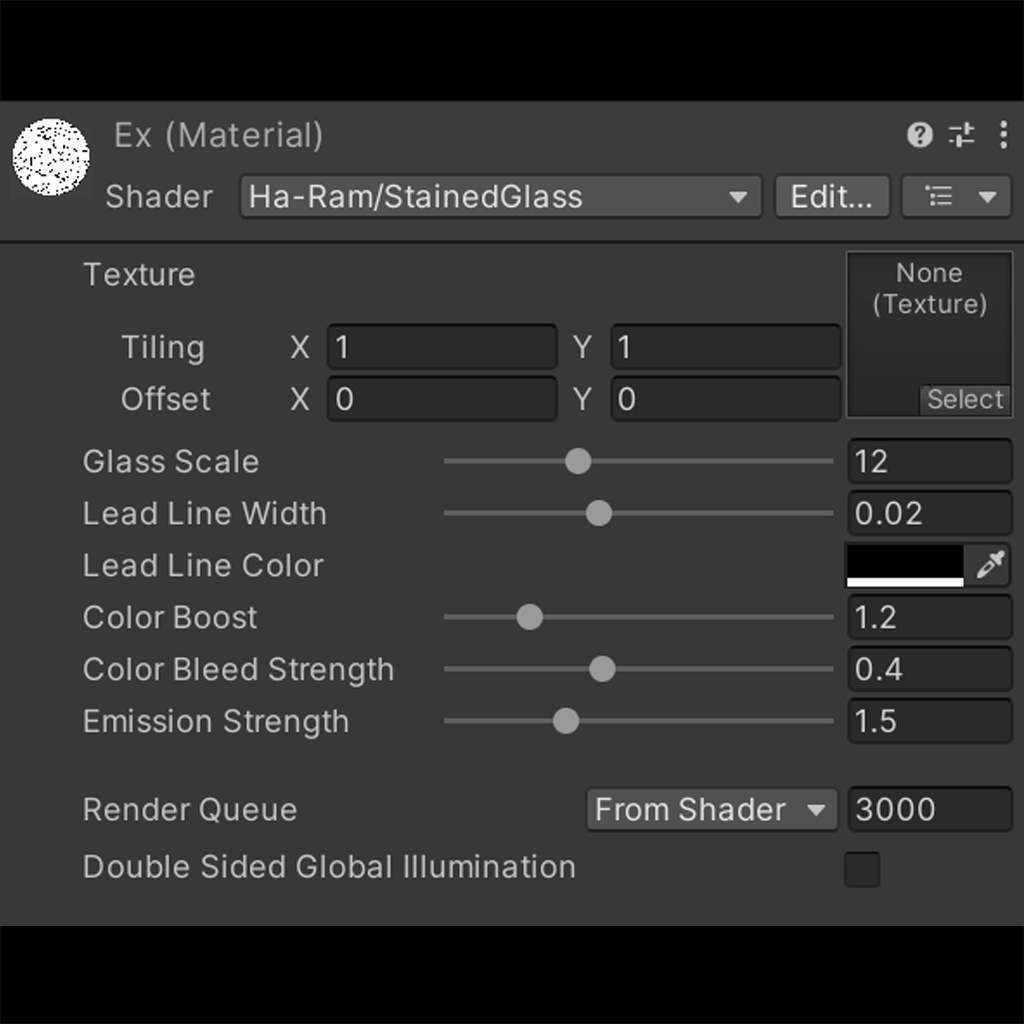Expand the shader dropdown arrow

737,197
